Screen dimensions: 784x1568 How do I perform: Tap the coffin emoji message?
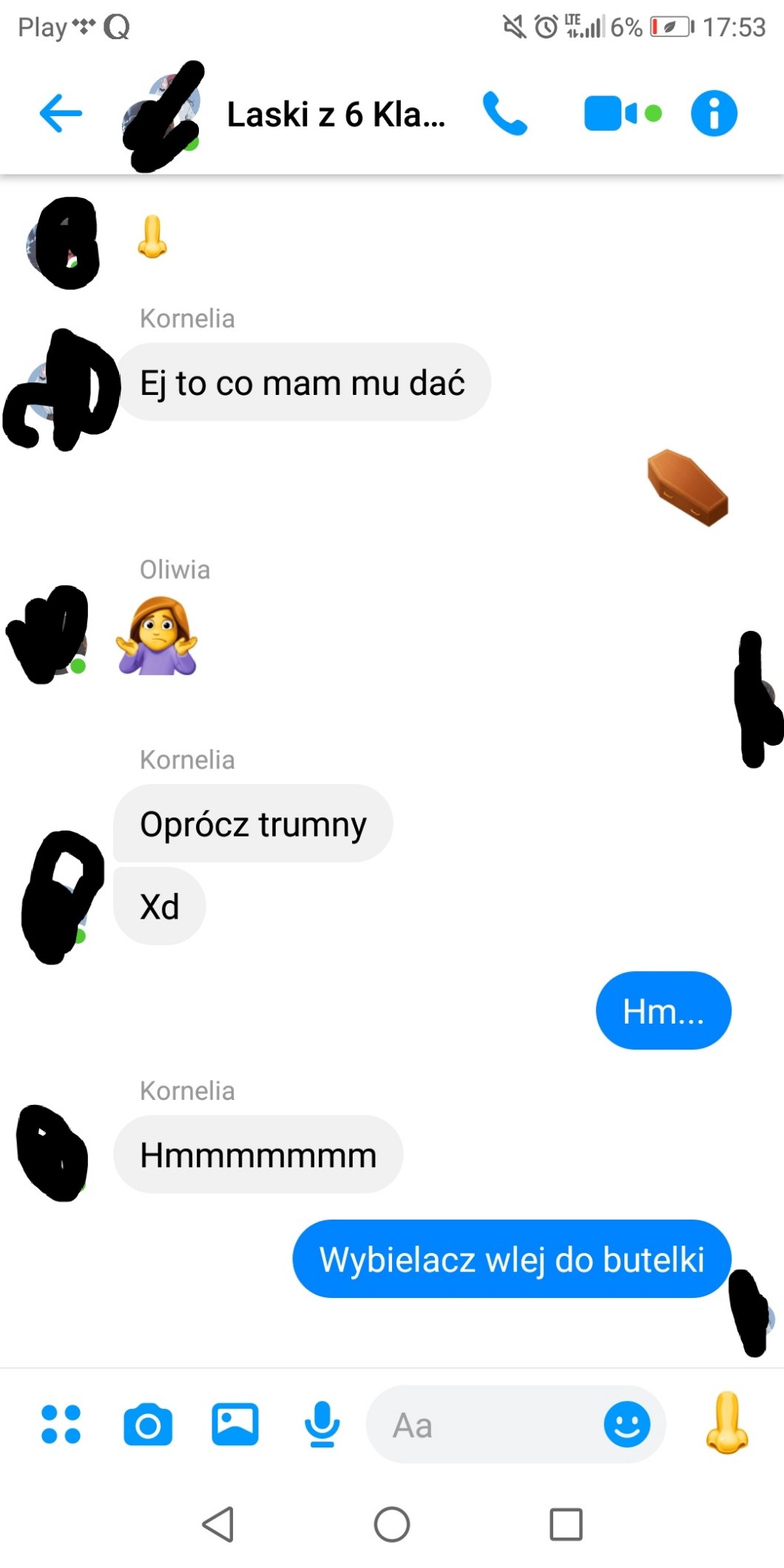pyautogui.click(x=687, y=487)
